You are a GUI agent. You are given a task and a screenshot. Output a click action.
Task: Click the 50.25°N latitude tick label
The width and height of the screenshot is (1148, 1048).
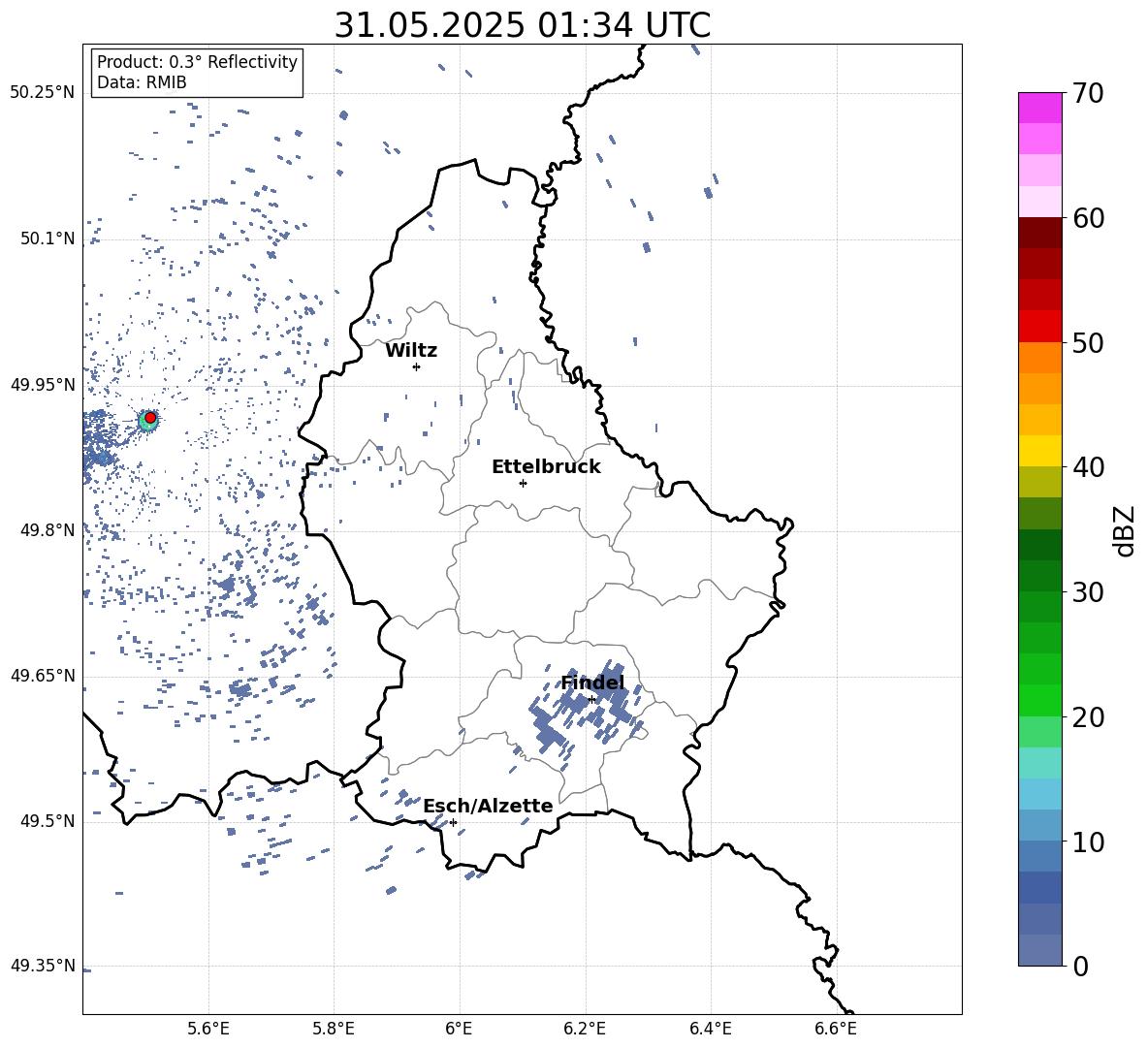tap(43, 93)
